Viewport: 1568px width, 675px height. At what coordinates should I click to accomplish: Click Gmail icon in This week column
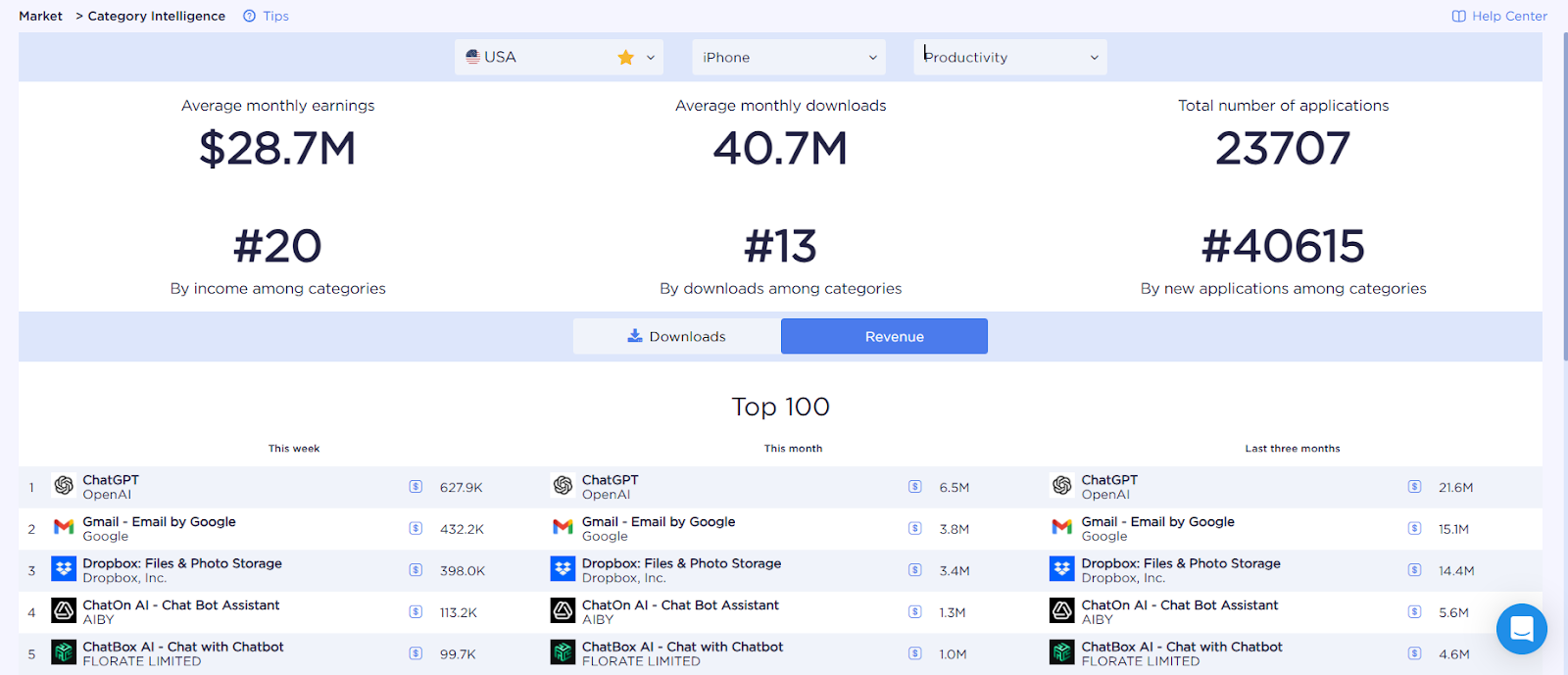pyautogui.click(x=64, y=527)
